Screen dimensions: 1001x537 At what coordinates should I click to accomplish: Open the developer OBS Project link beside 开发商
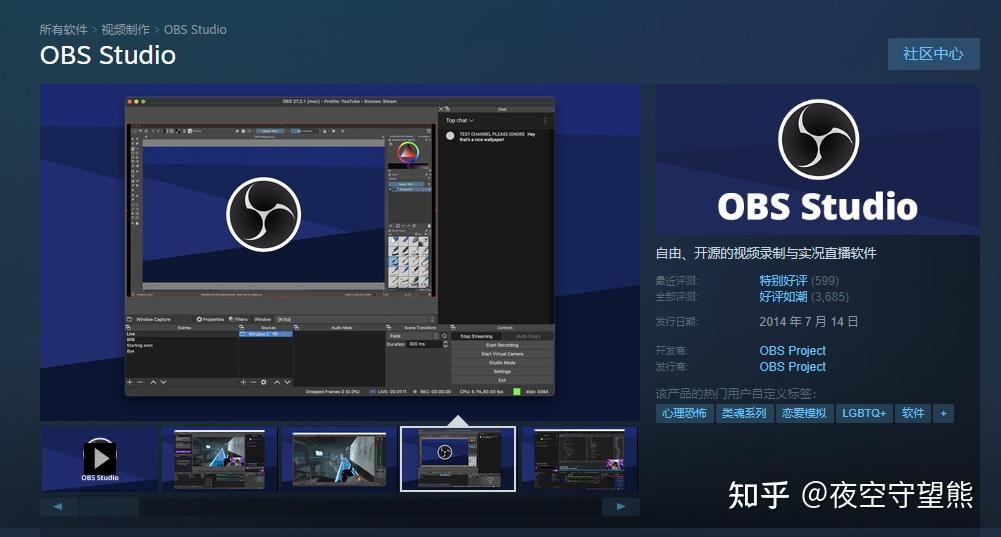[792, 351]
